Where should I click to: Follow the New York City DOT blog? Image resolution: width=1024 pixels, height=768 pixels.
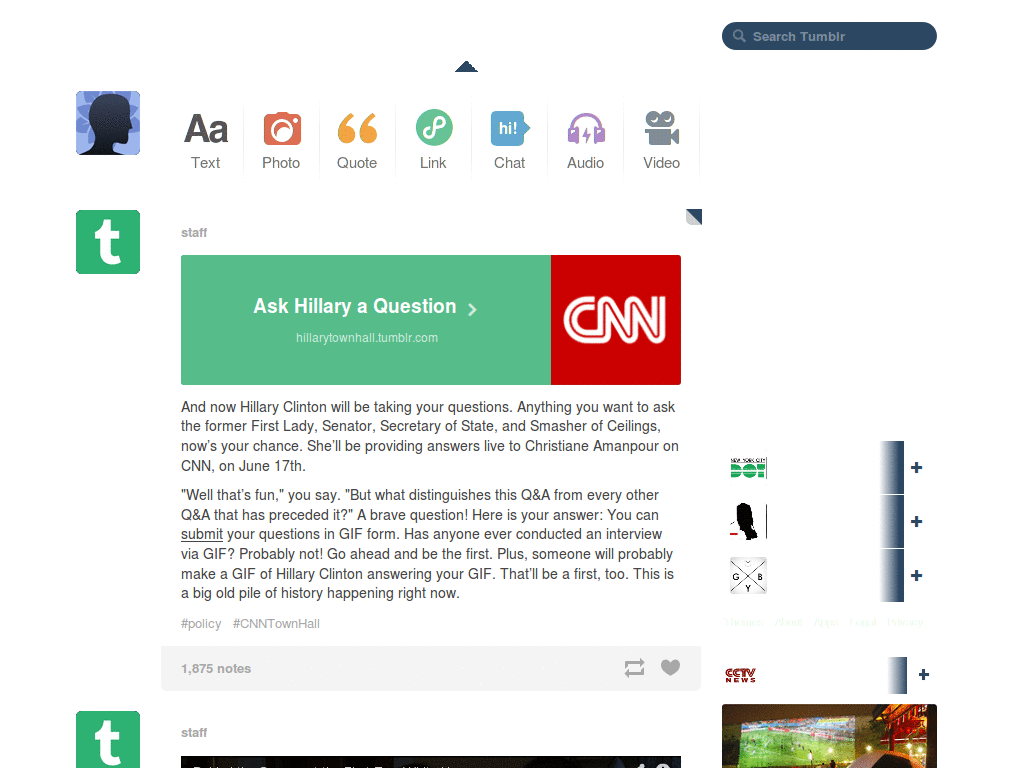[916, 468]
